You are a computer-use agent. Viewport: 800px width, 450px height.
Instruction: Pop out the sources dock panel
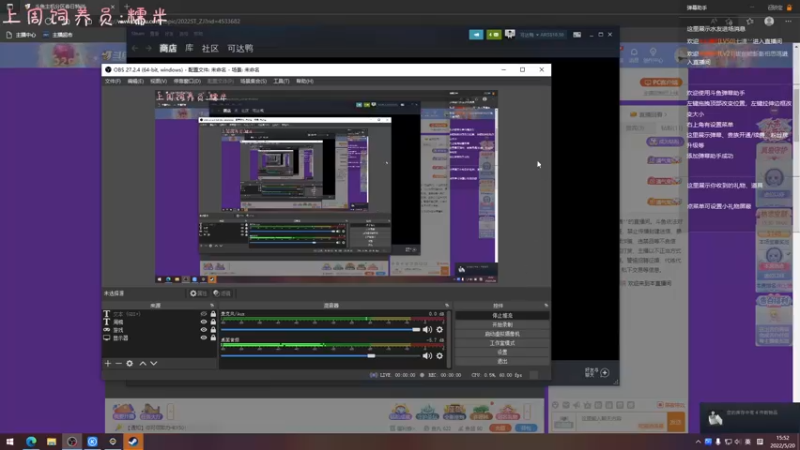tap(212, 306)
